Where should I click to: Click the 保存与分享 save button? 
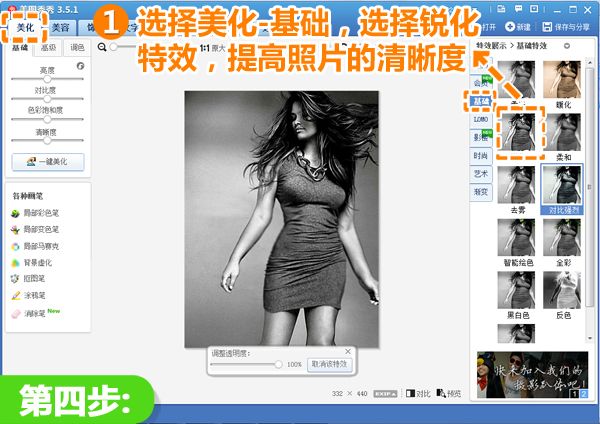[x=566, y=27]
